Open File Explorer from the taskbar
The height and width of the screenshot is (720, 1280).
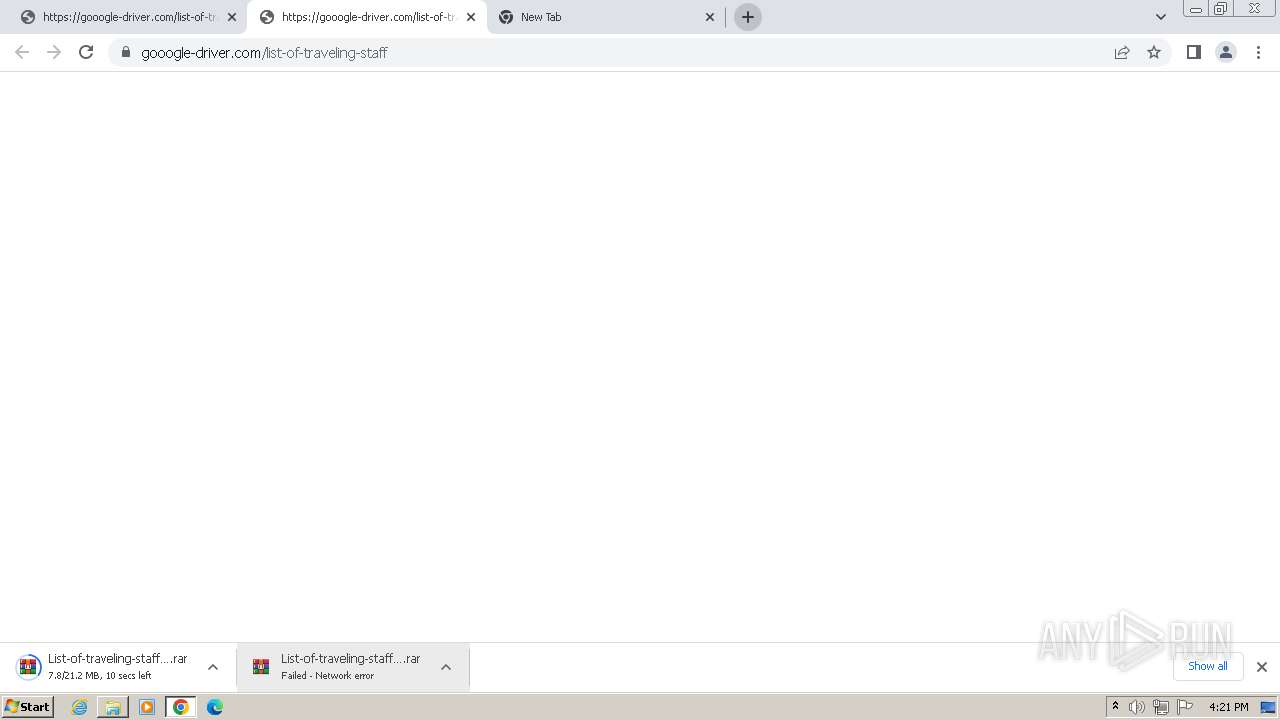[113, 707]
